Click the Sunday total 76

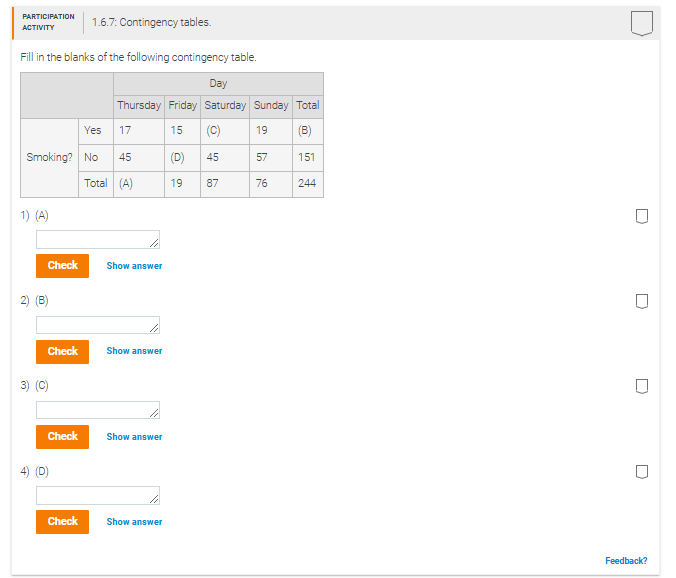(x=271, y=184)
